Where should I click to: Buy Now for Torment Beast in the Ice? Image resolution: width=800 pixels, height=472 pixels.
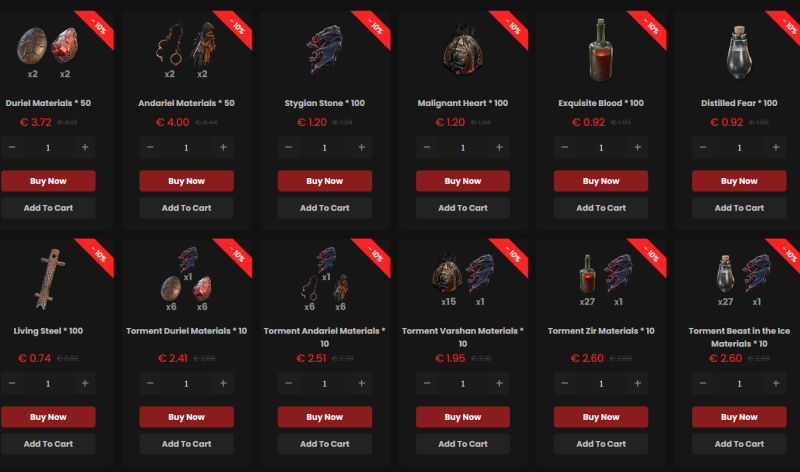click(739, 417)
